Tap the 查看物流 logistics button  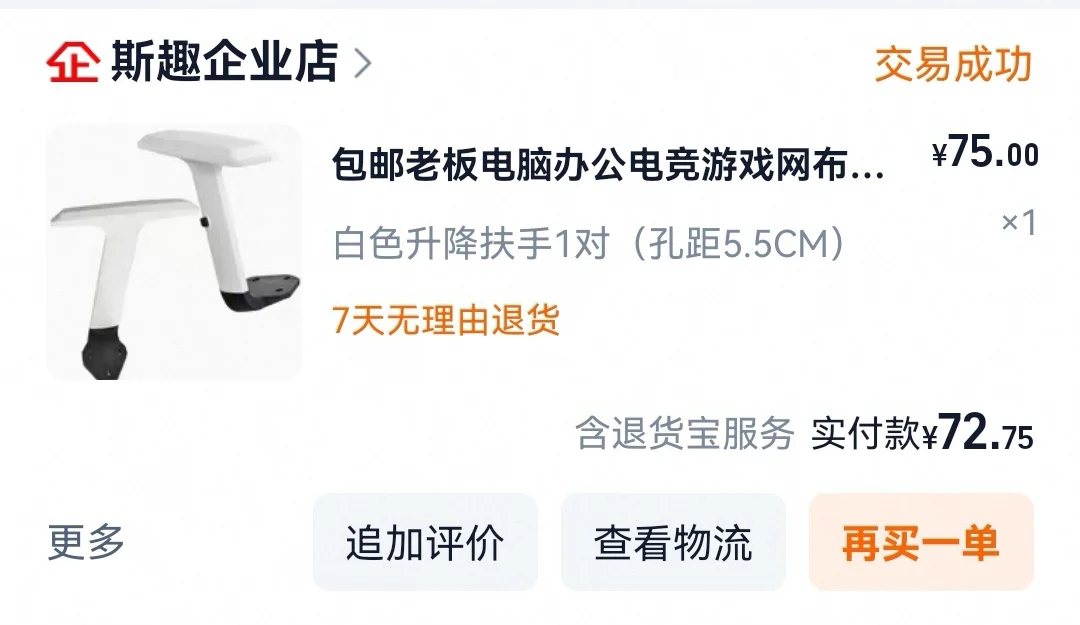tap(673, 542)
